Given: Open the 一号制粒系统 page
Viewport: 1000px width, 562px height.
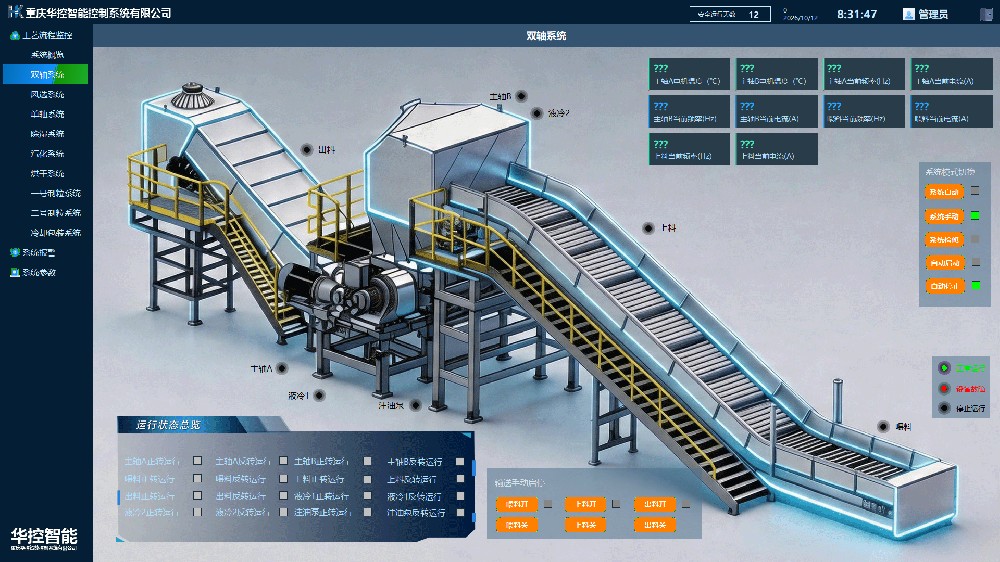Looking at the screenshot, I should coord(55,193).
